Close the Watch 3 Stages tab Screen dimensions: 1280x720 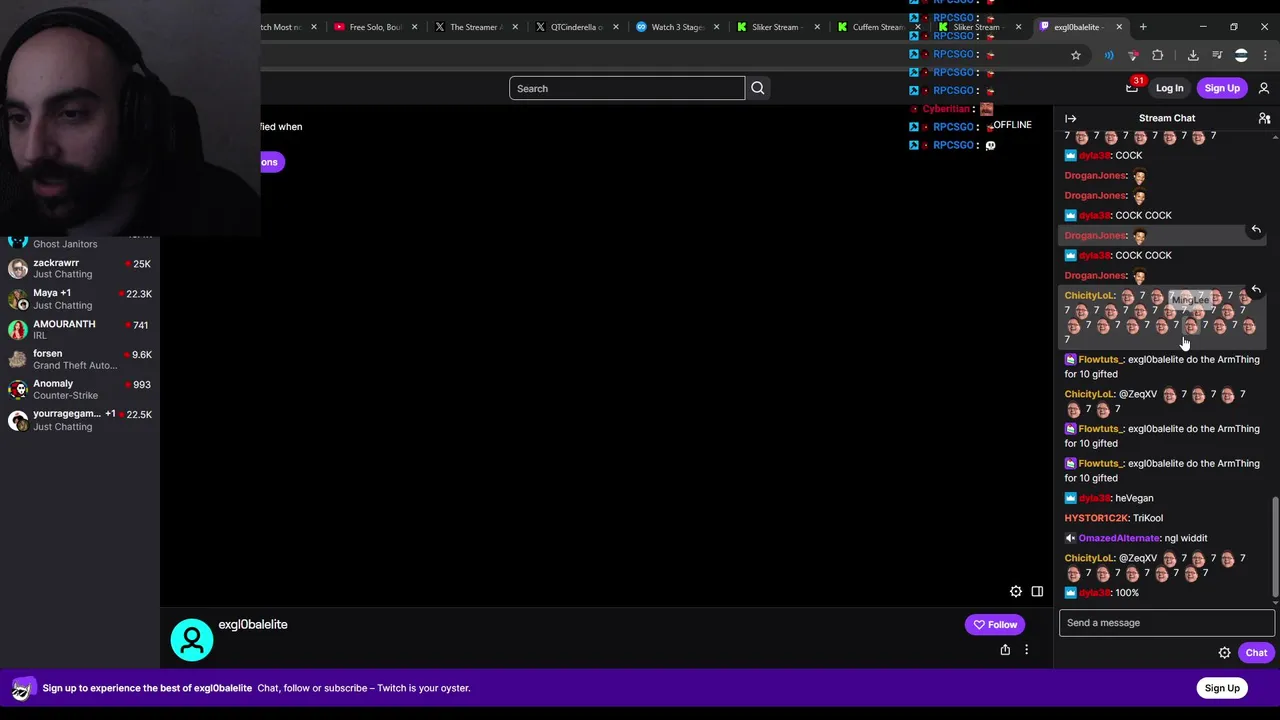point(717,27)
